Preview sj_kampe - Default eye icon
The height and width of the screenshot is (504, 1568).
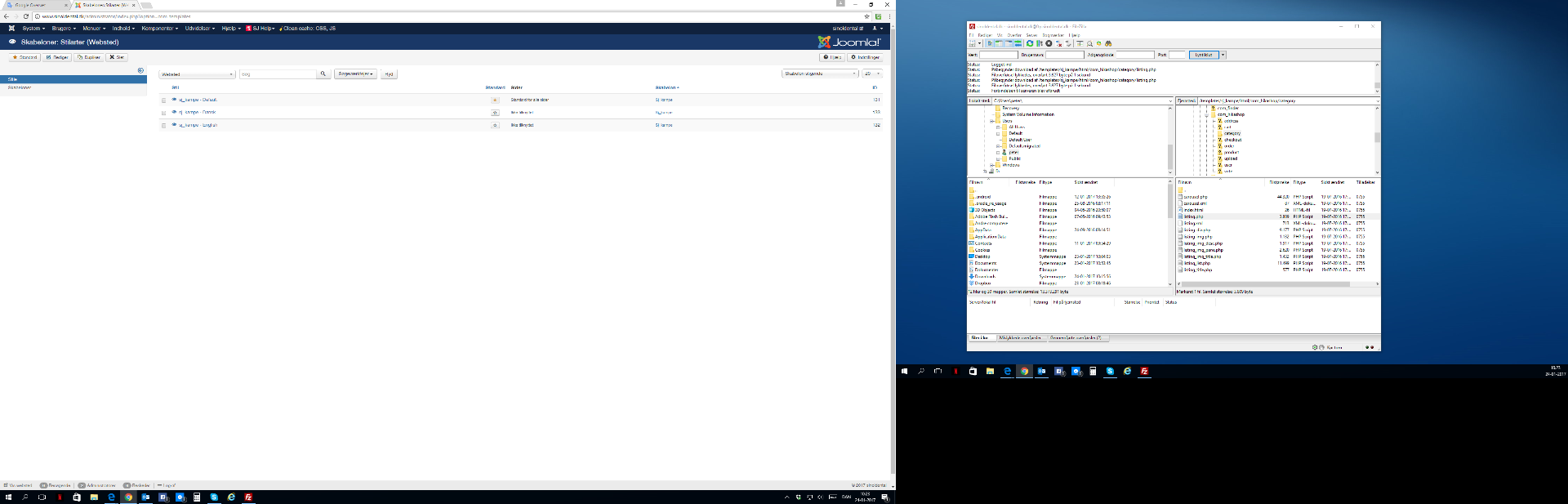(x=174, y=100)
